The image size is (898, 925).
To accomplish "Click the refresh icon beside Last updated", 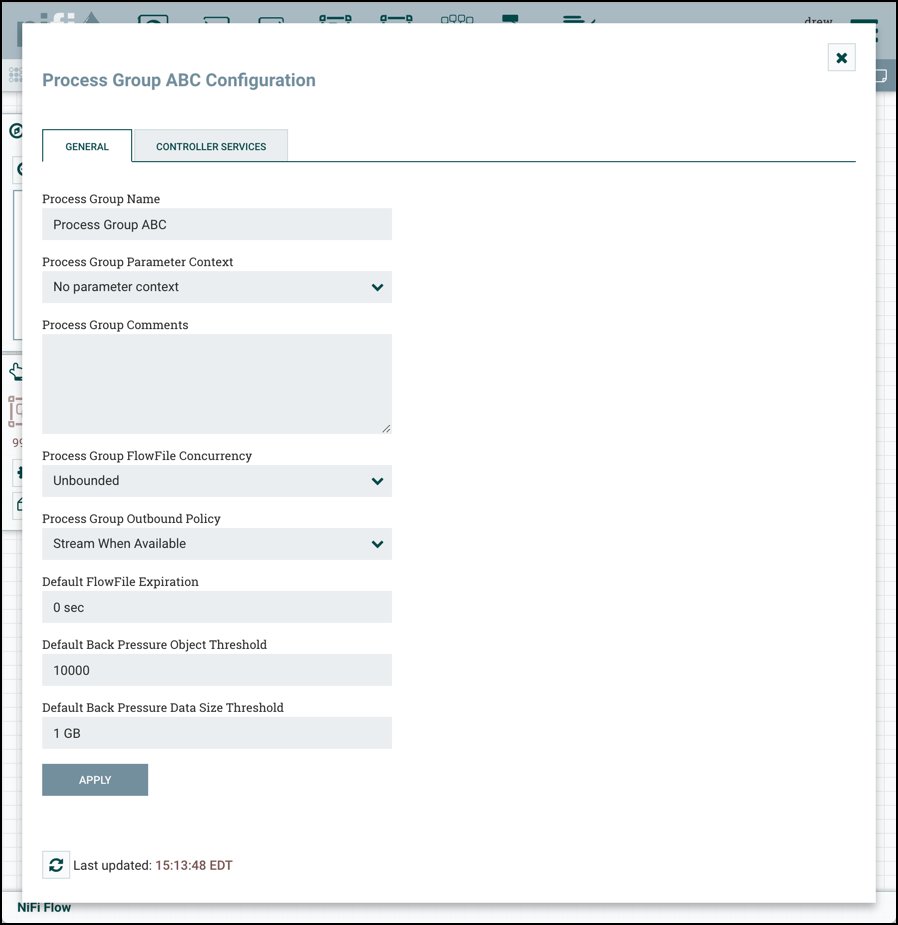I will coord(56,865).
